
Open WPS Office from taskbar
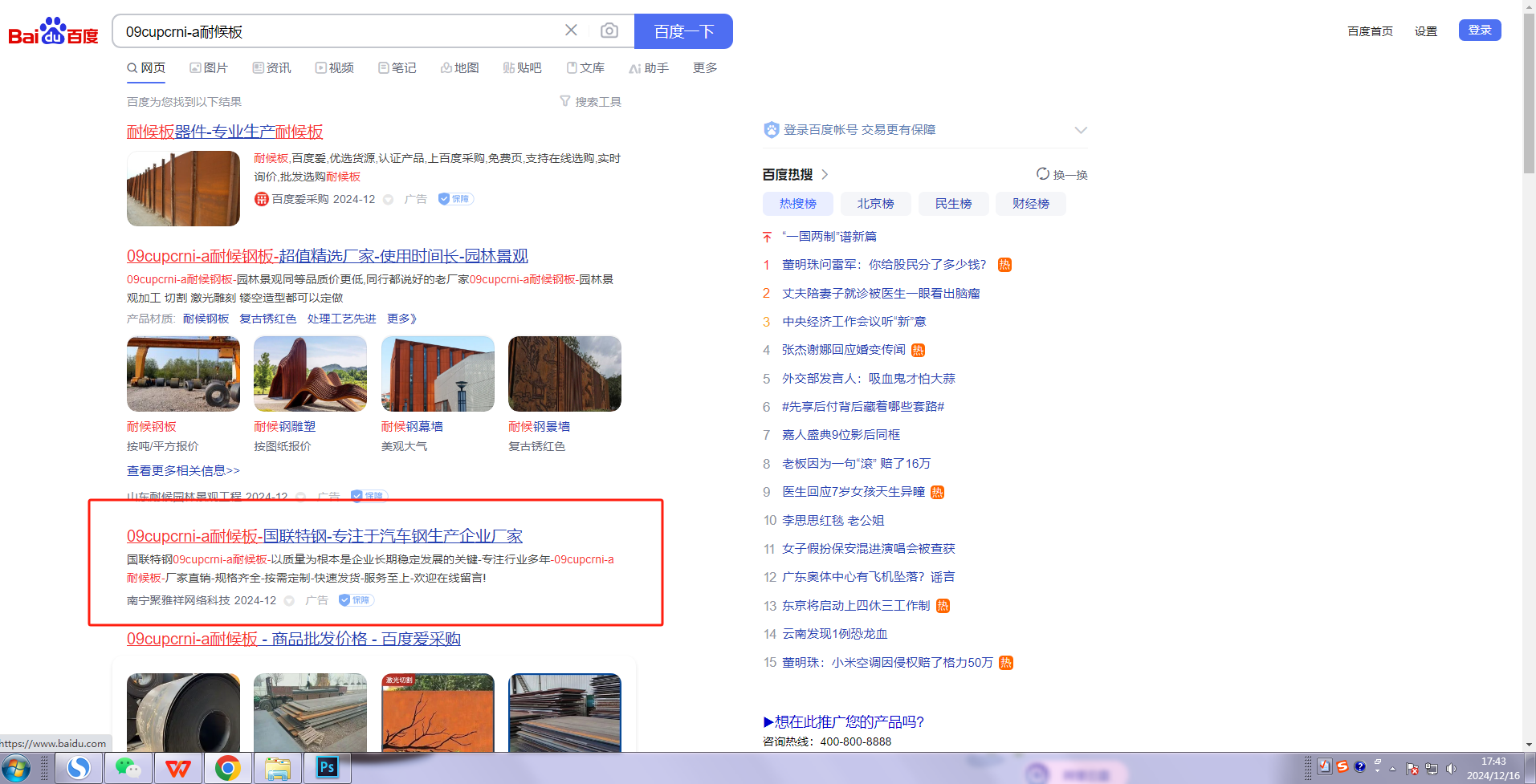point(177,768)
